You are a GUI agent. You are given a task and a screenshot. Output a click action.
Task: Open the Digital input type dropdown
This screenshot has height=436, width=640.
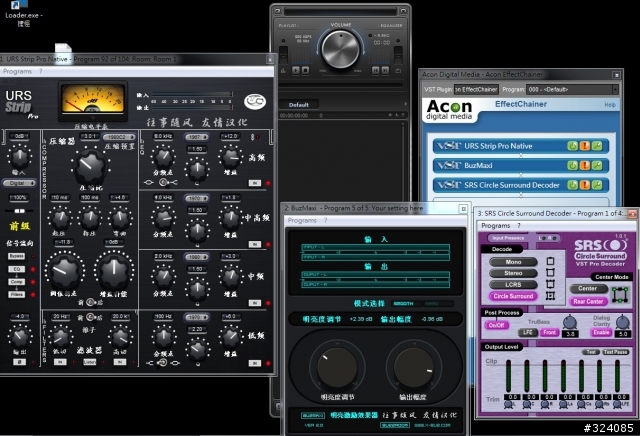click(19, 183)
